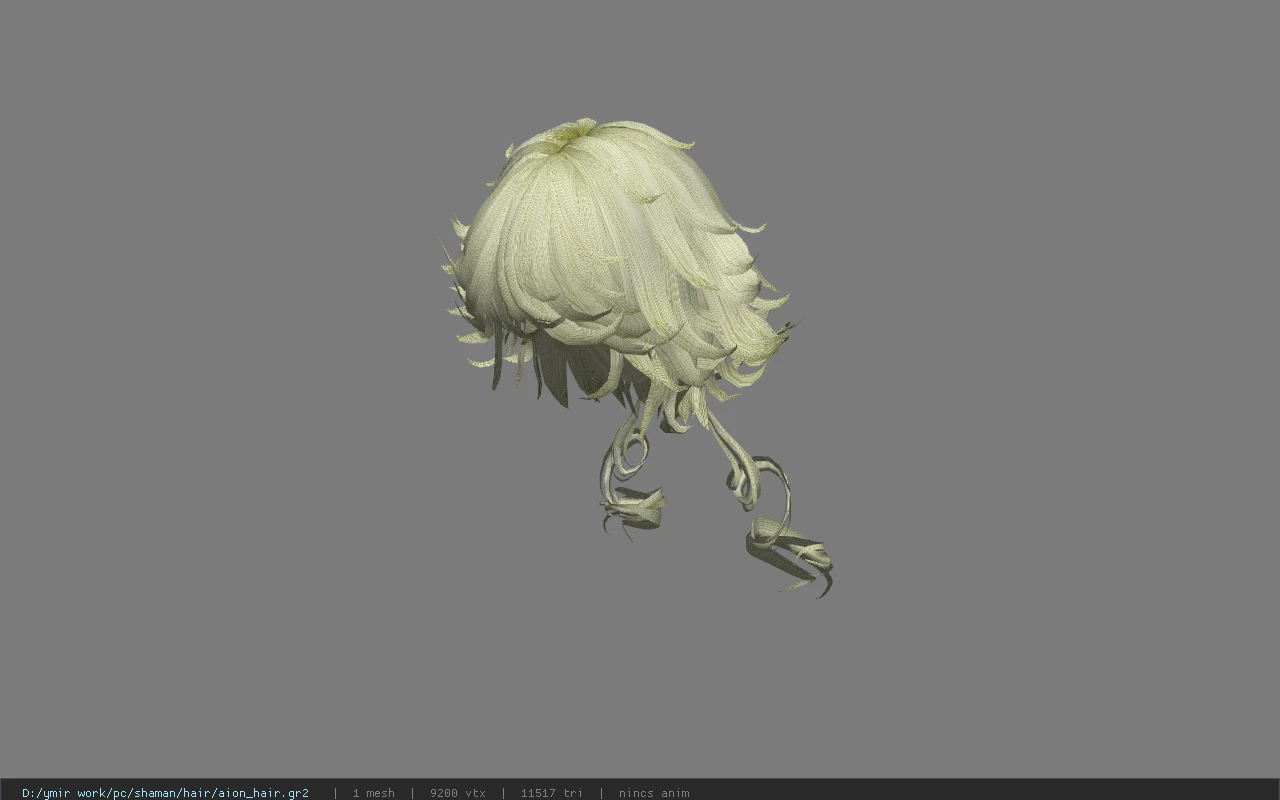The image size is (1280, 800).
Task: Click the "1 mesh" status entry
Action: (373, 793)
